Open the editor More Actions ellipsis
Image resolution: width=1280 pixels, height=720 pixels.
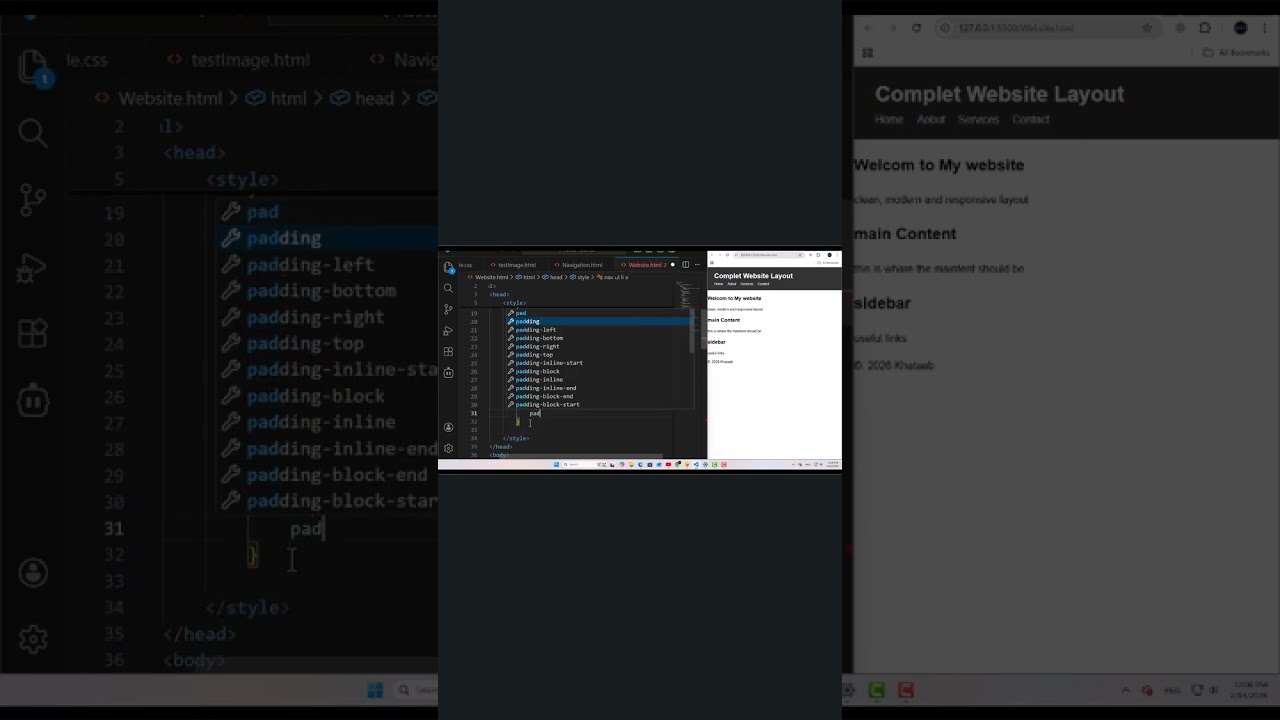(697, 265)
